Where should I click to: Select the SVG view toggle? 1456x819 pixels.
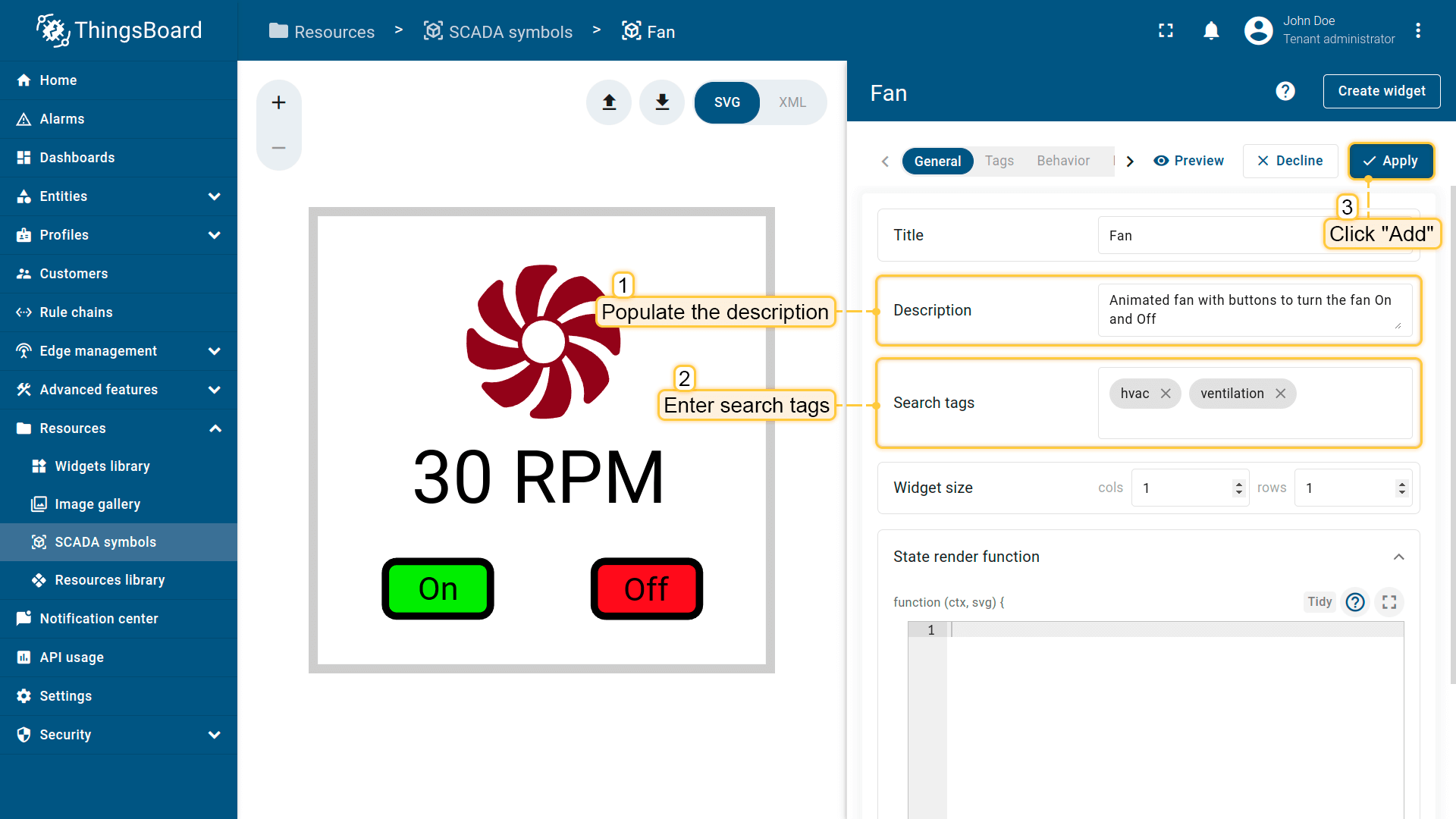(726, 102)
